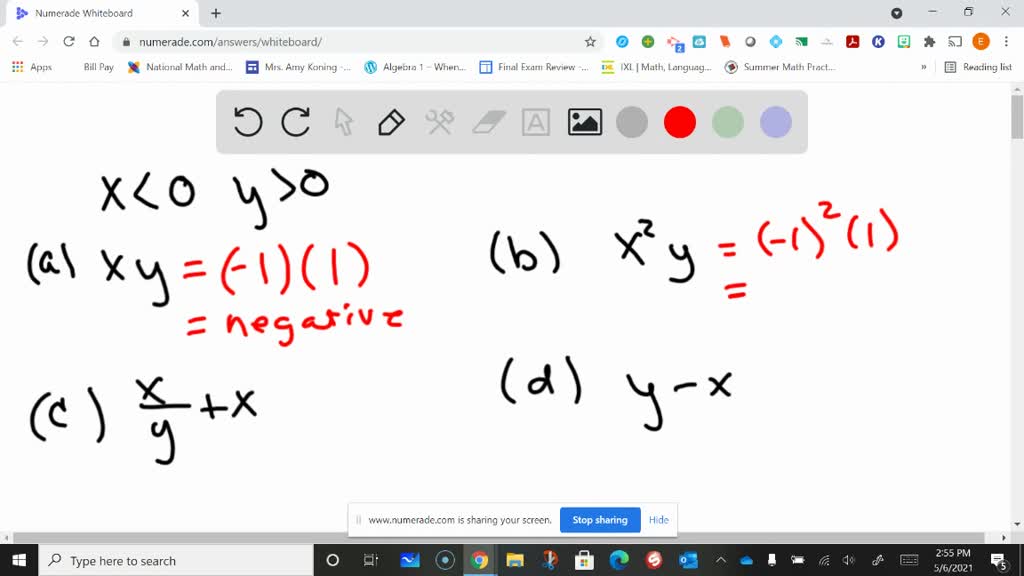Open File Explorer from taskbar
Viewport: 1024px width, 576px height.
pos(515,560)
